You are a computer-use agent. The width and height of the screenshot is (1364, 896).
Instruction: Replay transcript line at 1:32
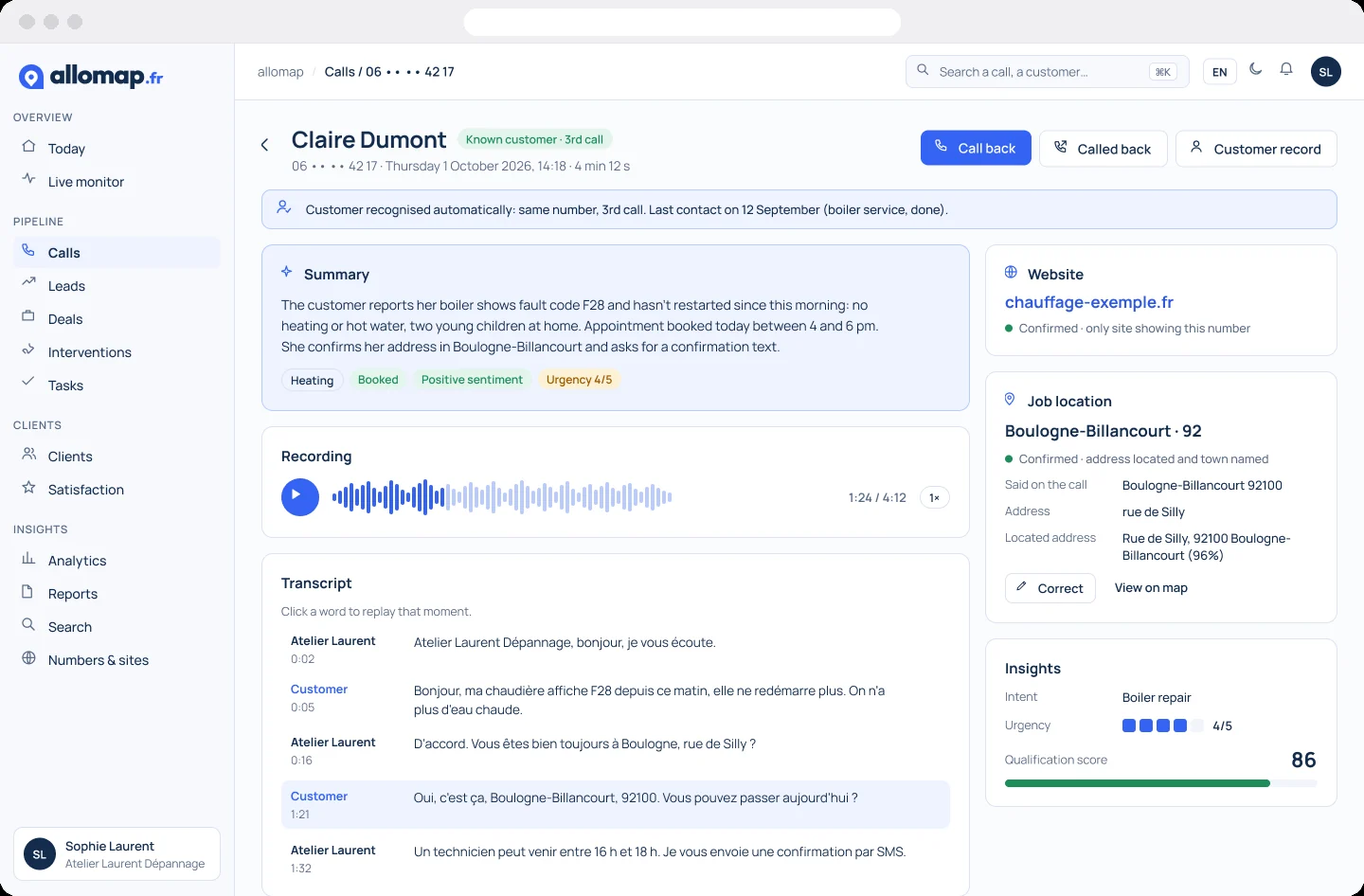pyautogui.click(x=616, y=859)
